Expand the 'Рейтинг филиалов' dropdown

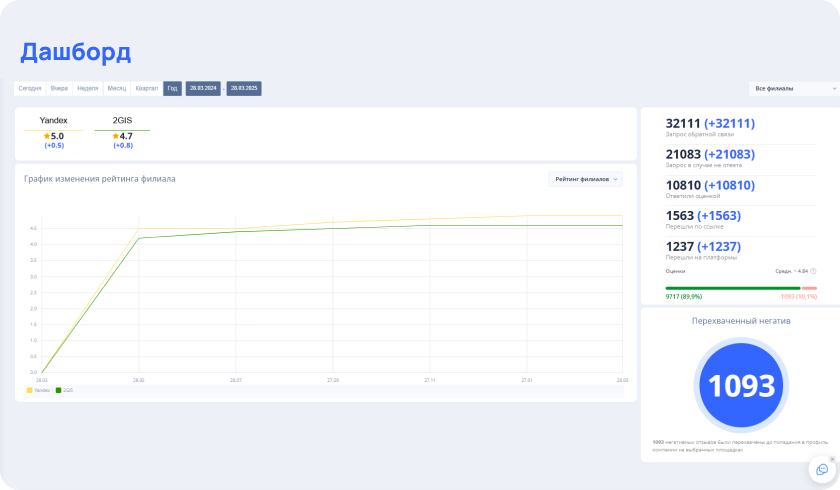[x=585, y=179]
